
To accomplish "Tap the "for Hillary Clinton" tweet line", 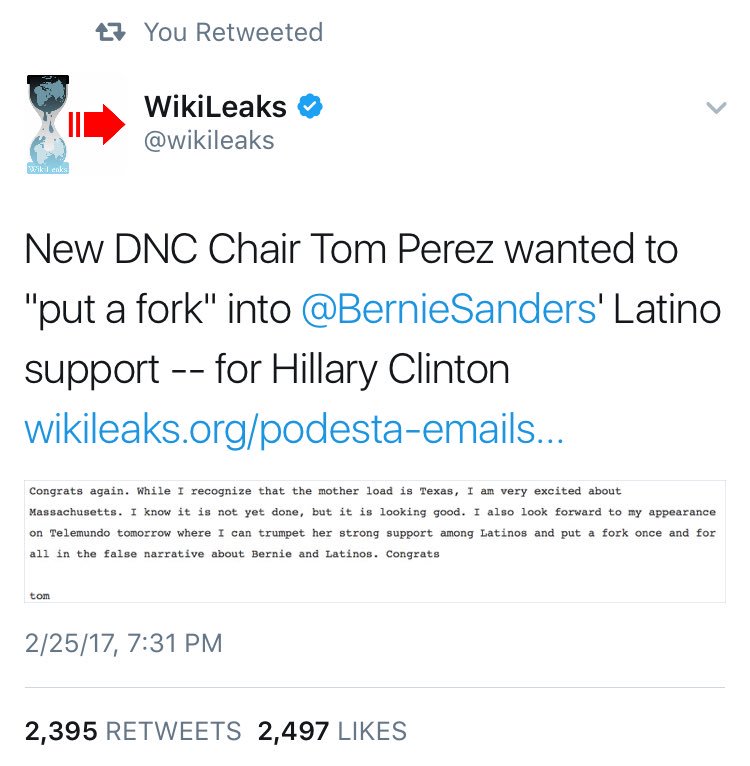I will point(362,369).
